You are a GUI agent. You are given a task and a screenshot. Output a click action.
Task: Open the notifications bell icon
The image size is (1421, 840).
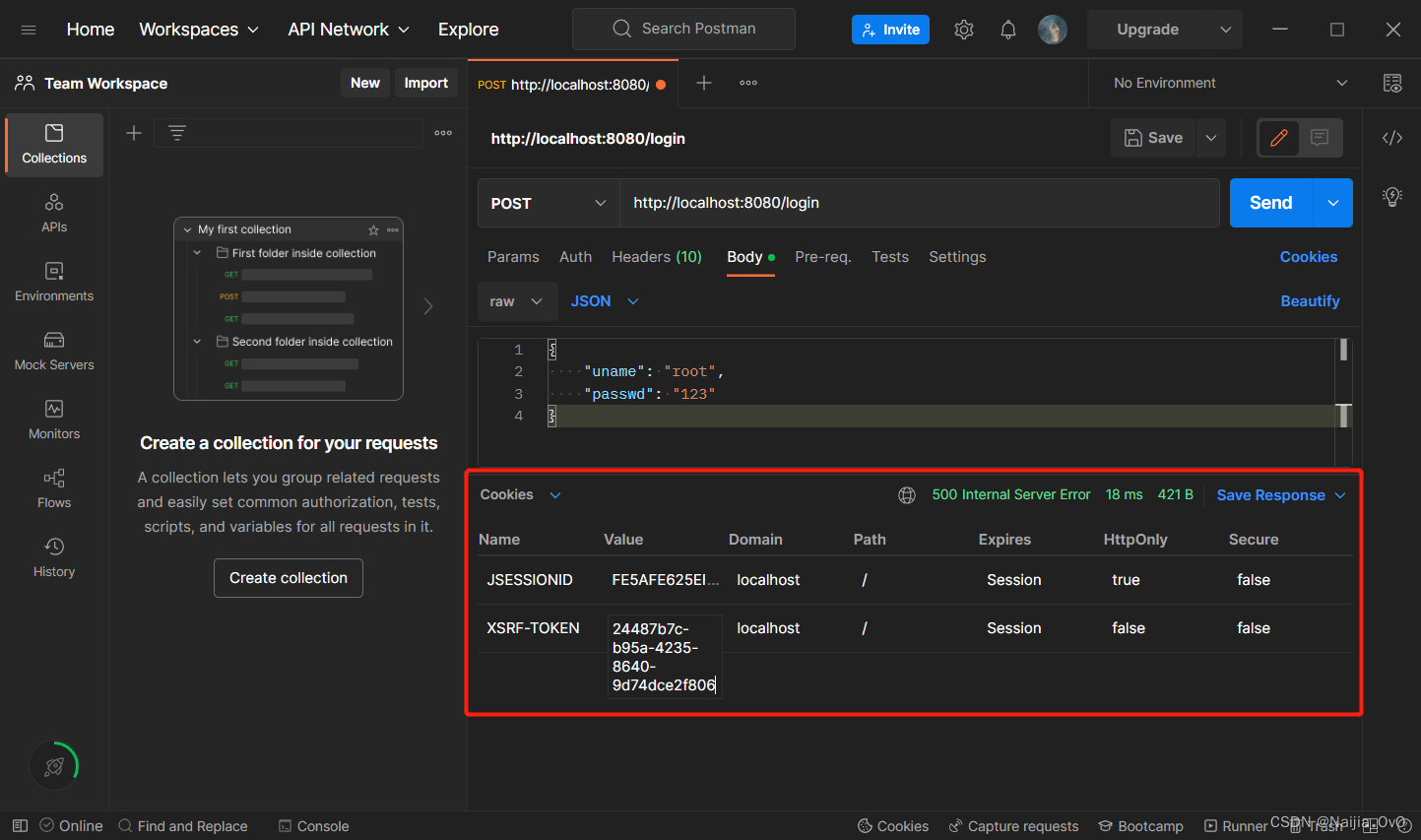[1008, 30]
